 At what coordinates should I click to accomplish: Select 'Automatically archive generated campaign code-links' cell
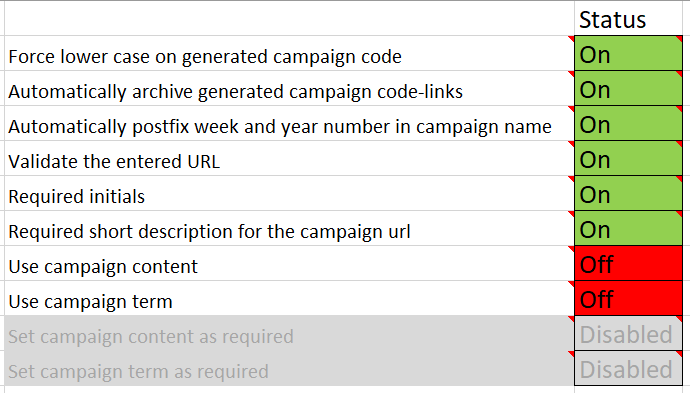click(x=289, y=88)
